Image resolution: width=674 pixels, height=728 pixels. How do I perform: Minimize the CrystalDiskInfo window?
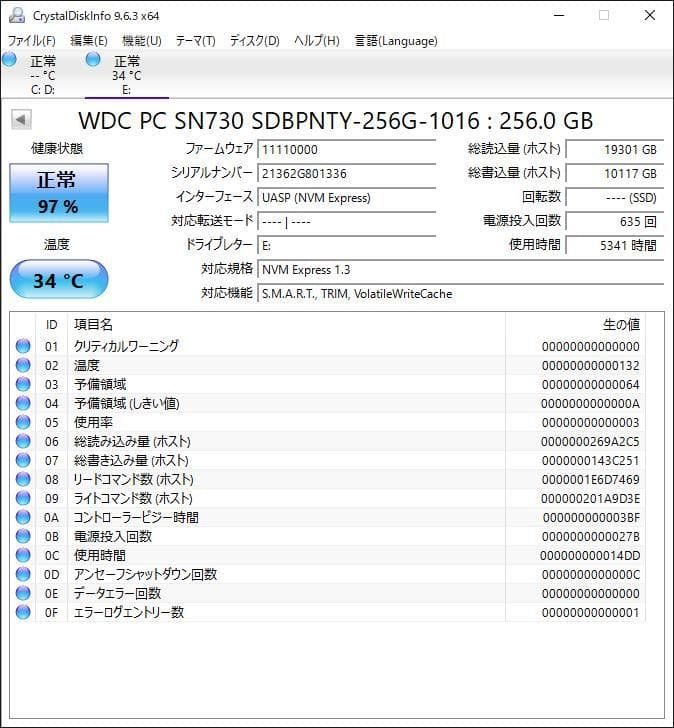[x=559, y=15]
